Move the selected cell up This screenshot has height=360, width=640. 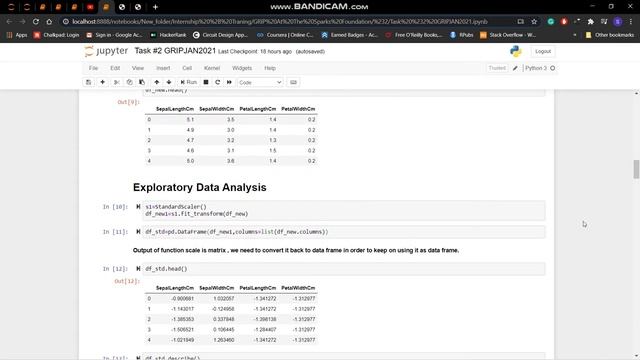click(x=156, y=82)
